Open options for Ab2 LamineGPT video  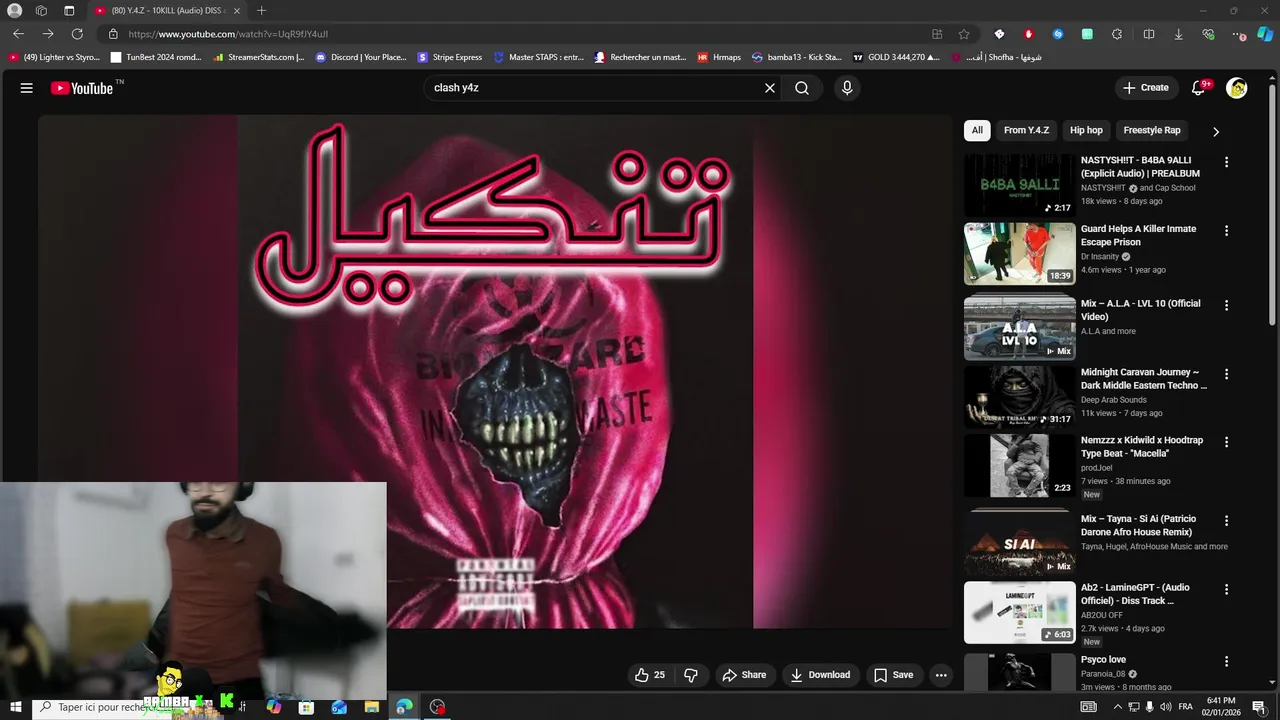point(1226,589)
